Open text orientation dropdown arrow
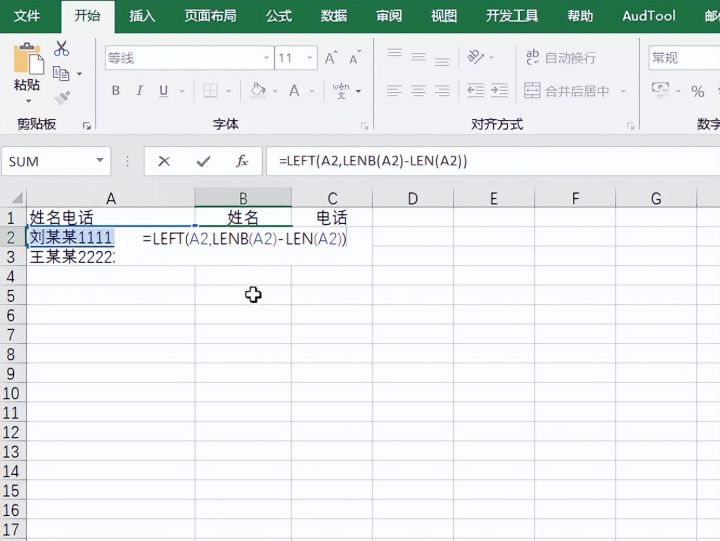Viewport: 720px width, 541px height. point(491,58)
